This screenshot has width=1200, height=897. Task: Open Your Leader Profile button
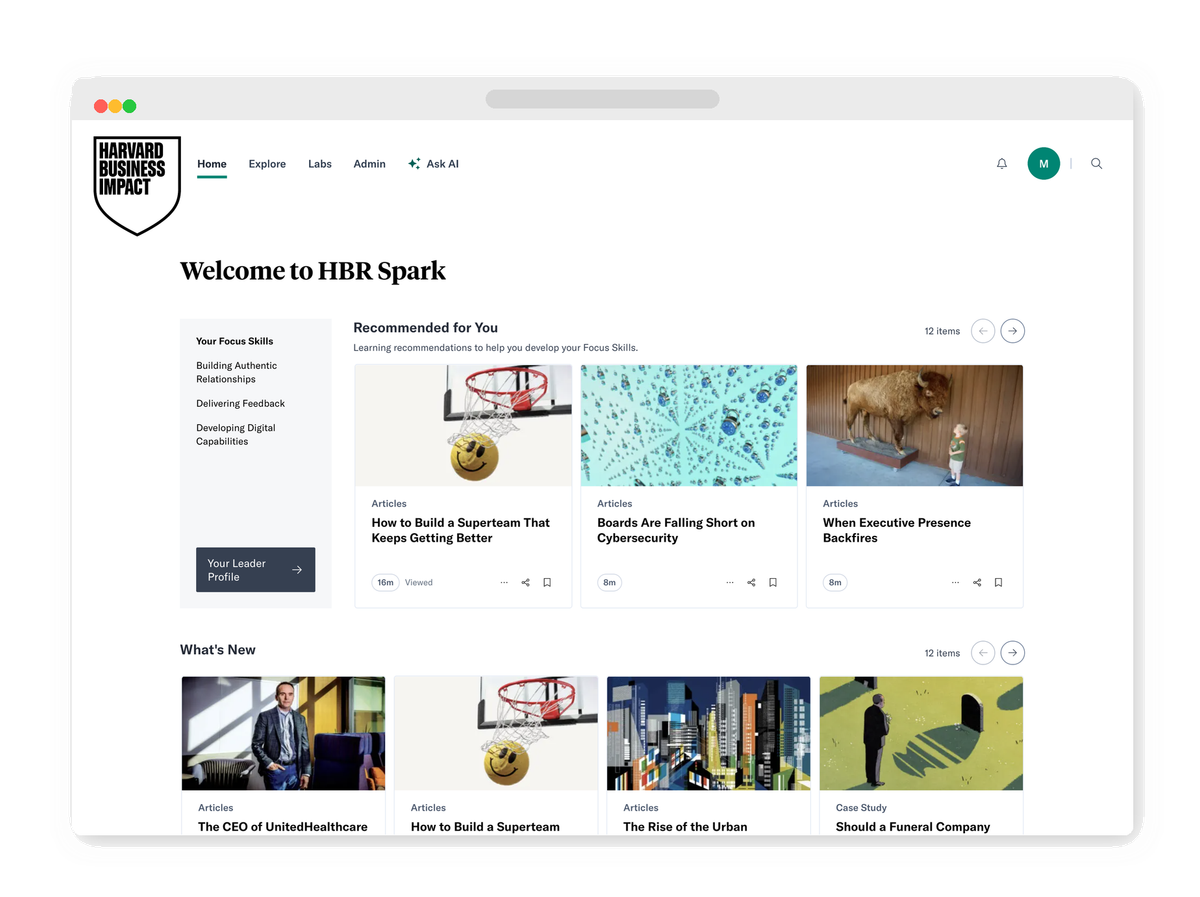255,570
